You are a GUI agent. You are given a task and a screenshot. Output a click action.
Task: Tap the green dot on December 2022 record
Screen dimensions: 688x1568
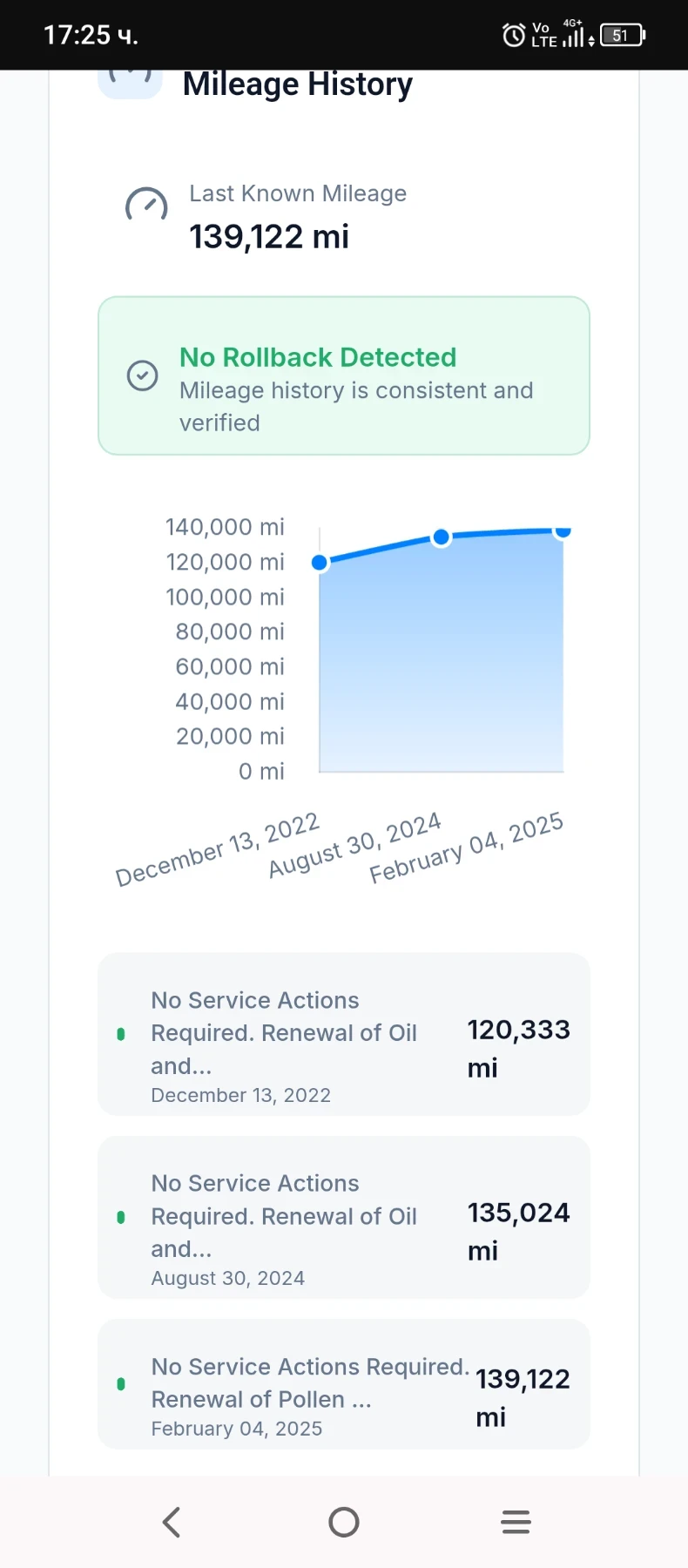pos(121,1034)
